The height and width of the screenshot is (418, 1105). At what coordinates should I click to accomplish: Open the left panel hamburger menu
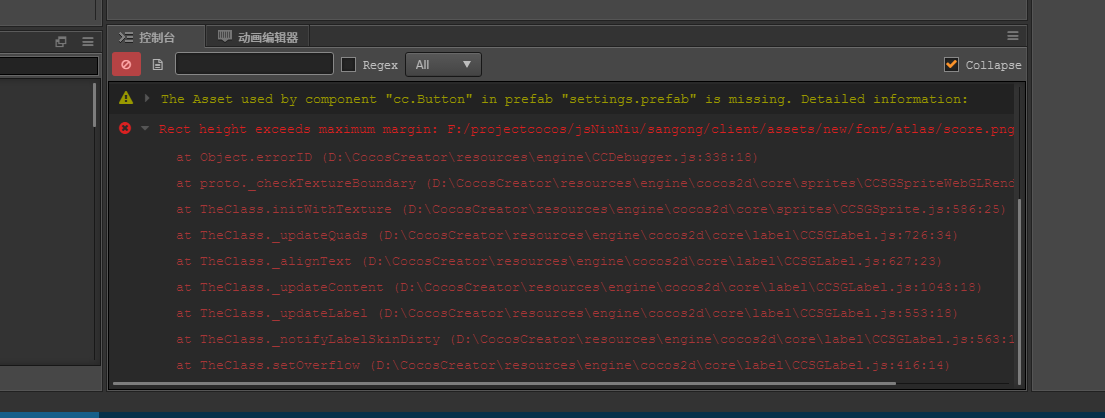pos(87,41)
